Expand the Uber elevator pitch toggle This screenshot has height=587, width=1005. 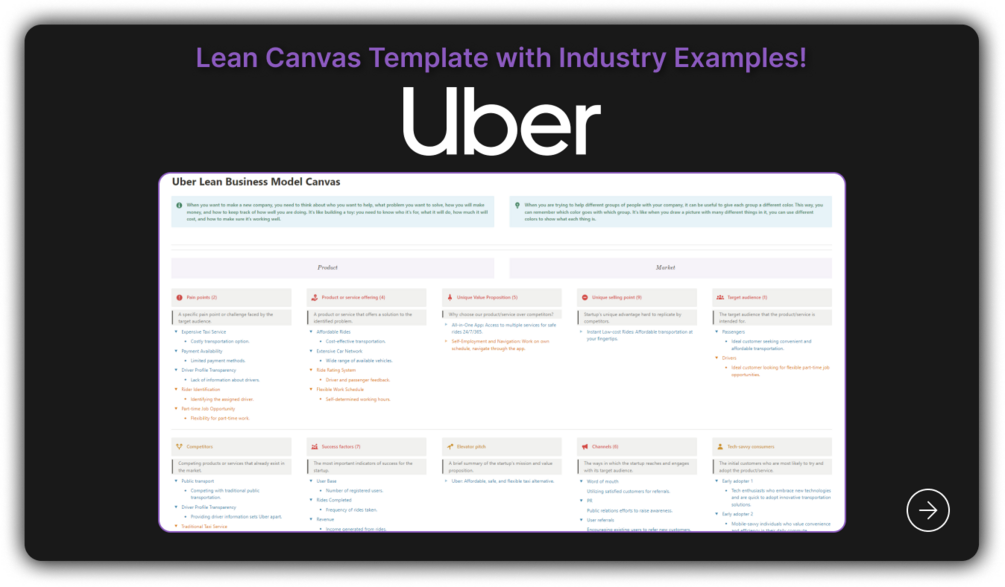446,481
